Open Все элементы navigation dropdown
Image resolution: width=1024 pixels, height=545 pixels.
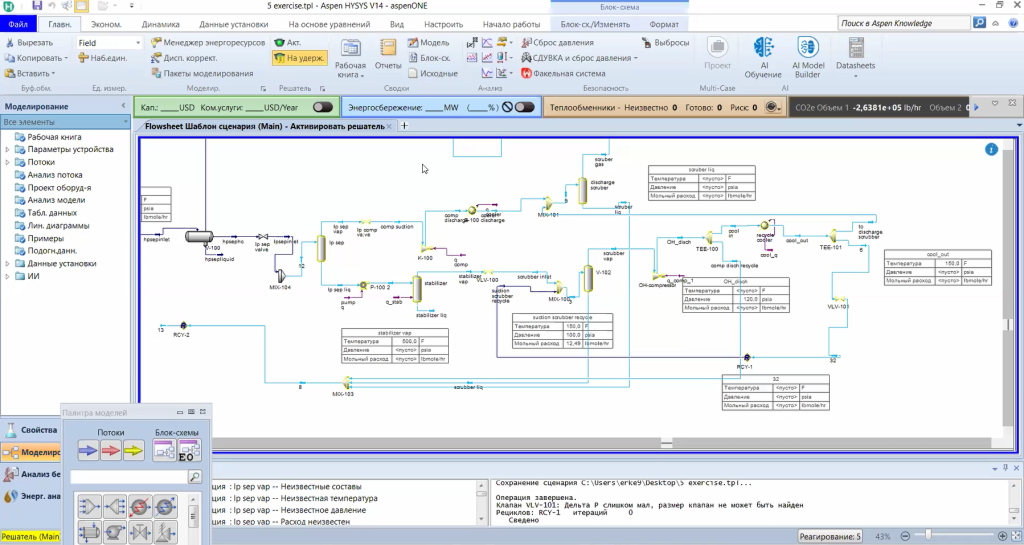point(64,122)
